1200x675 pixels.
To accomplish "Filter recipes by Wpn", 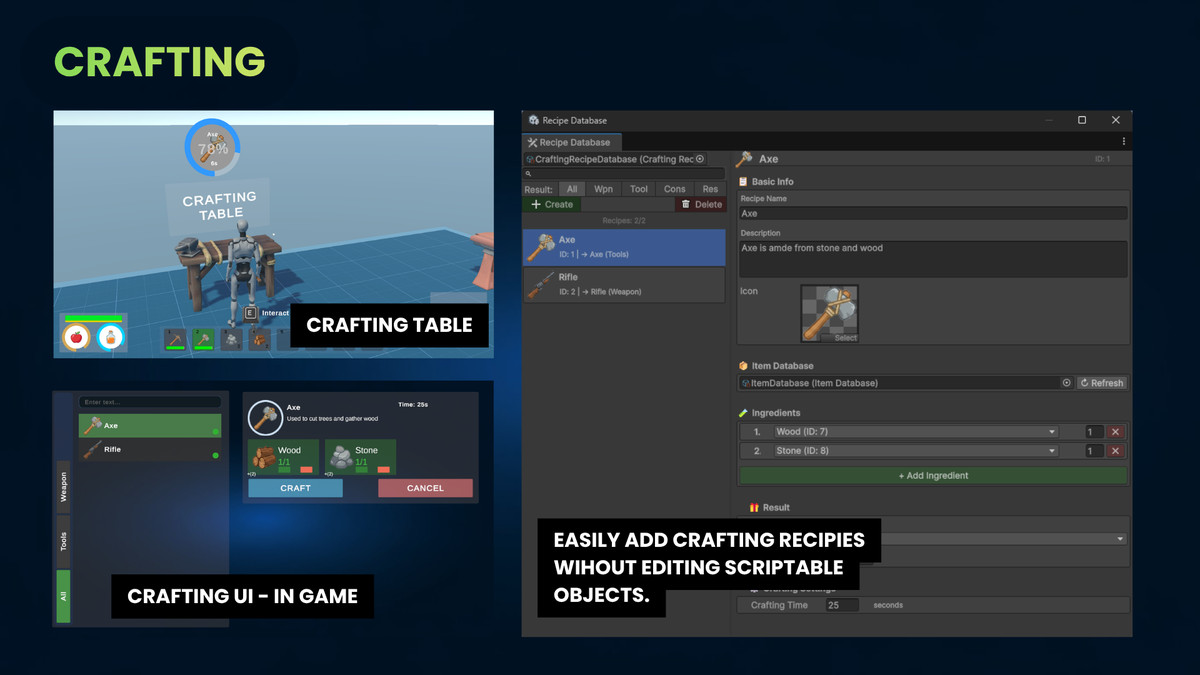I will tap(603, 189).
